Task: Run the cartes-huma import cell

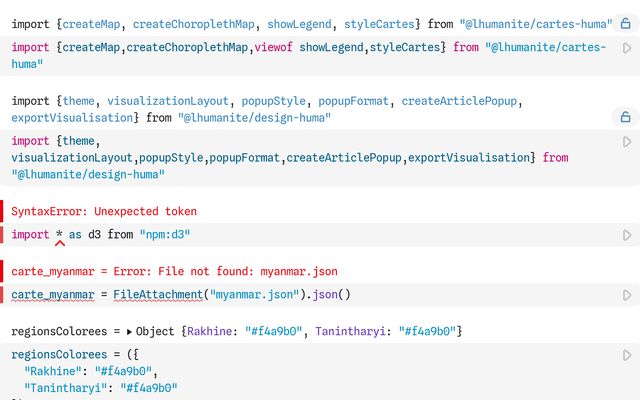Action: coord(627,48)
